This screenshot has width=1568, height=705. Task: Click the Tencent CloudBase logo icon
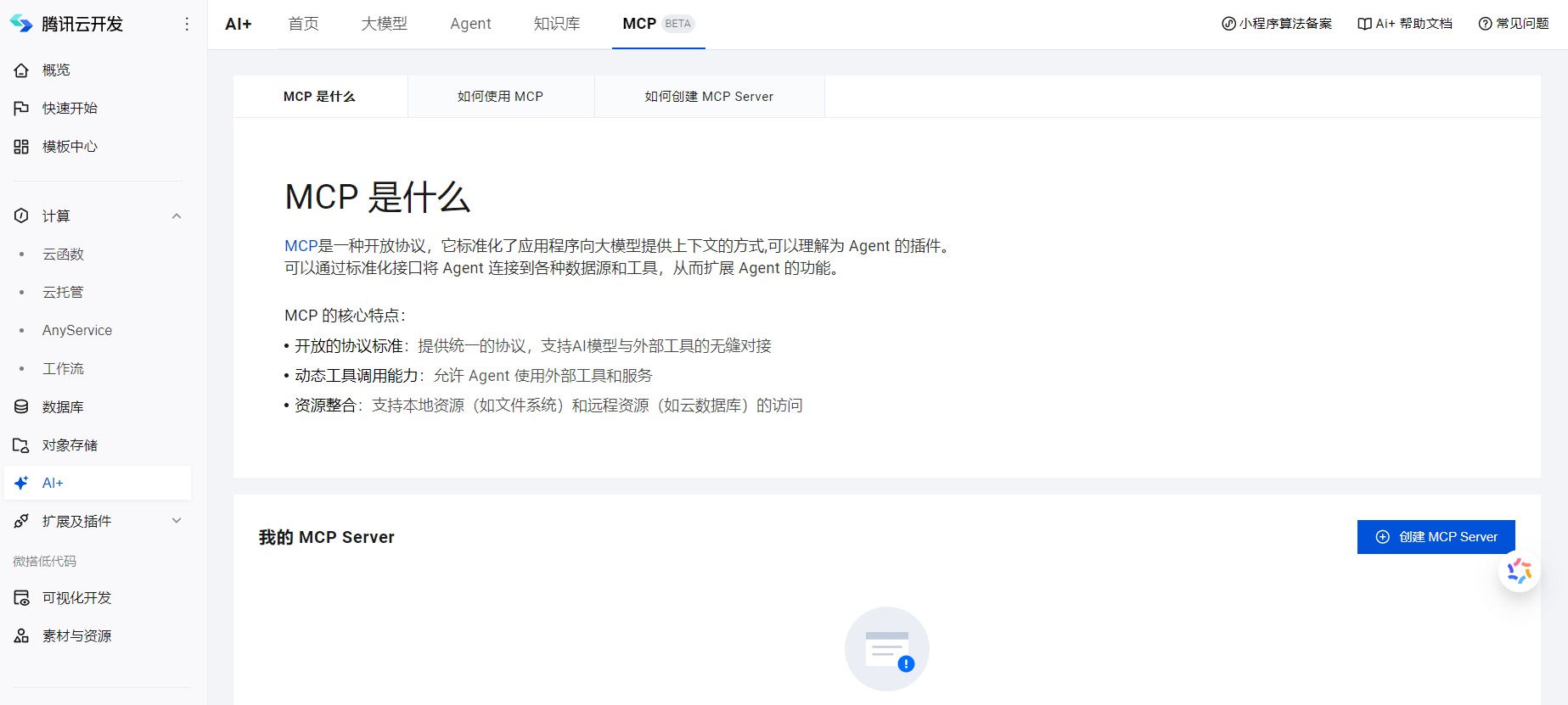click(x=20, y=24)
